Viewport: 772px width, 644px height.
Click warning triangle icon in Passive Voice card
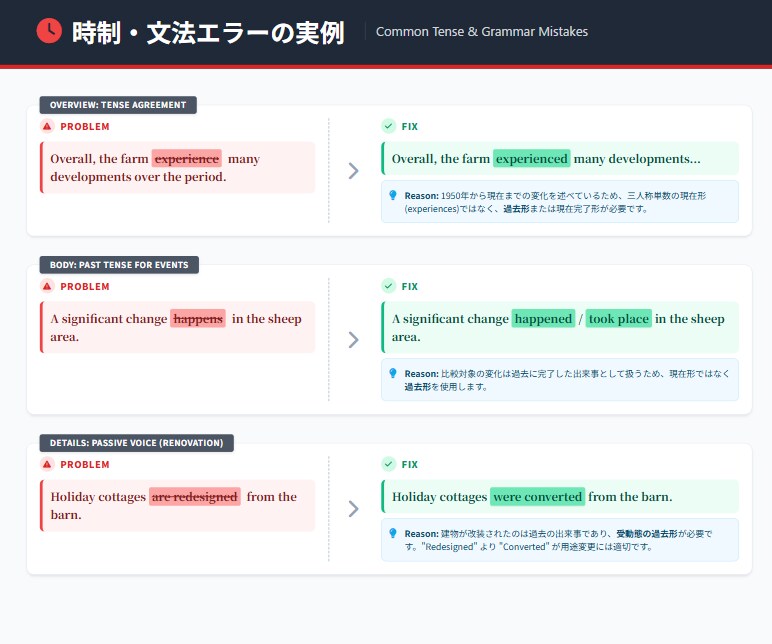point(47,464)
